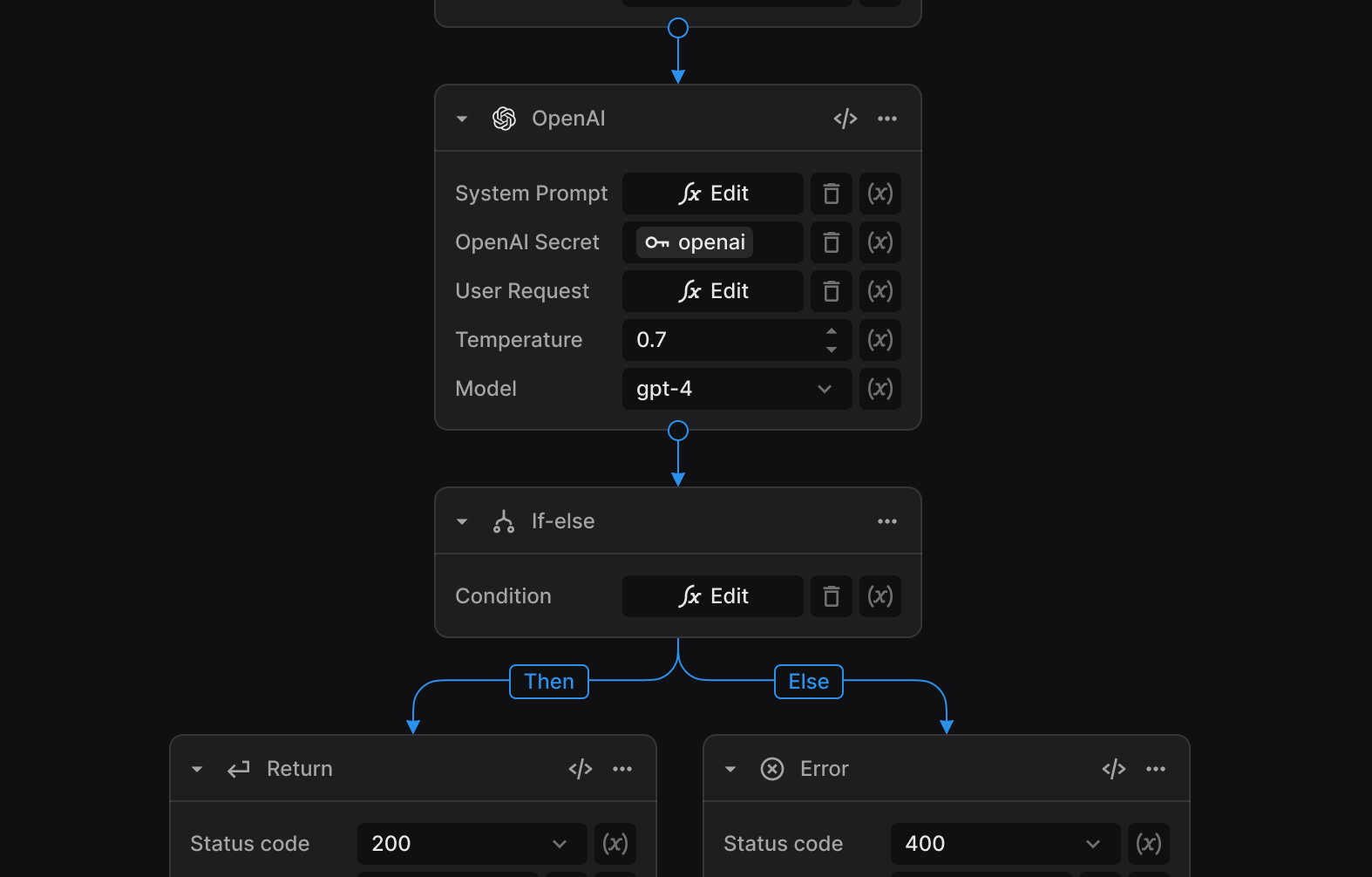Open code view of the Error node

(1113, 769)
